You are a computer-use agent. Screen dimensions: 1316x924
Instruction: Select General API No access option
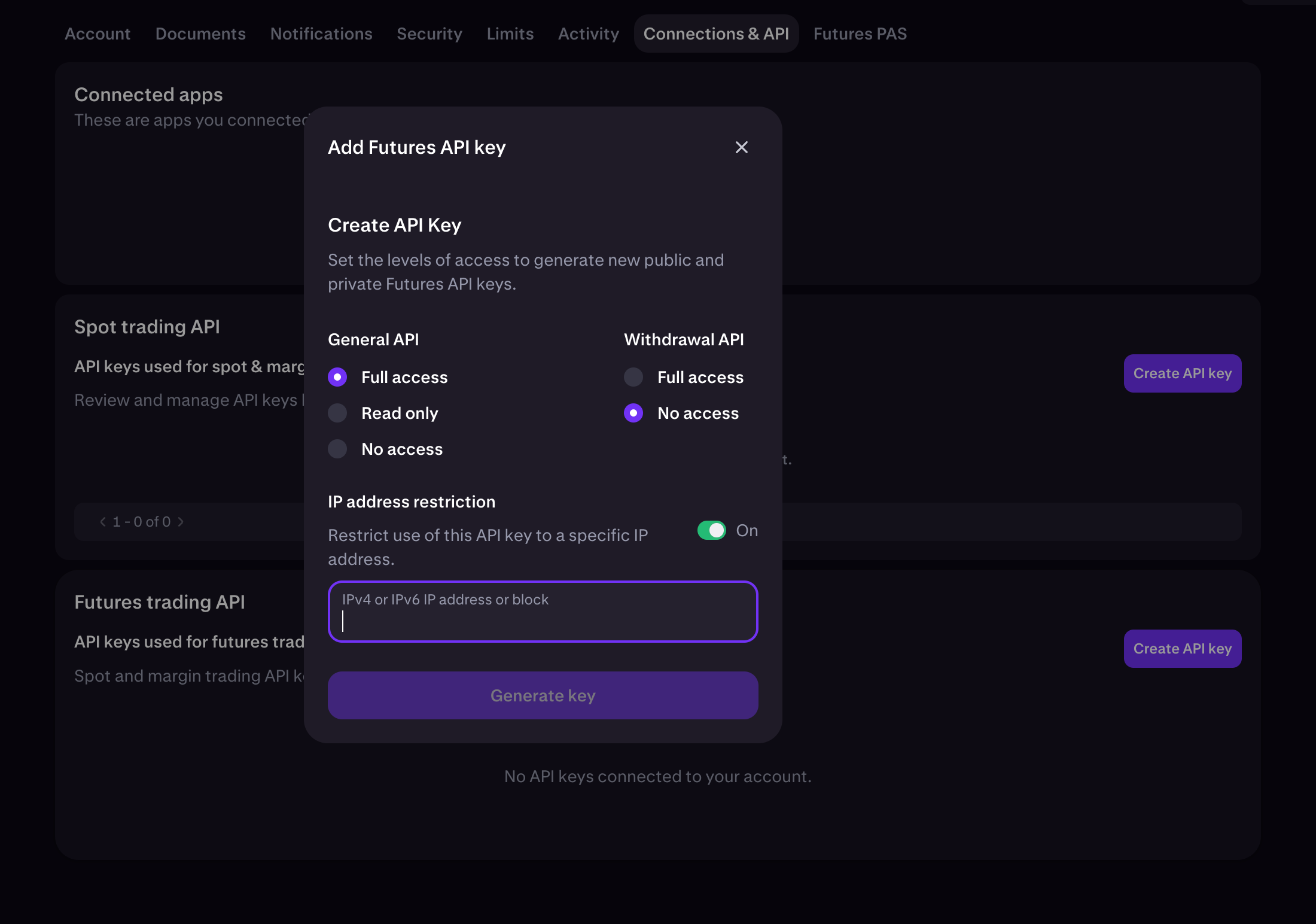point(337,449)
